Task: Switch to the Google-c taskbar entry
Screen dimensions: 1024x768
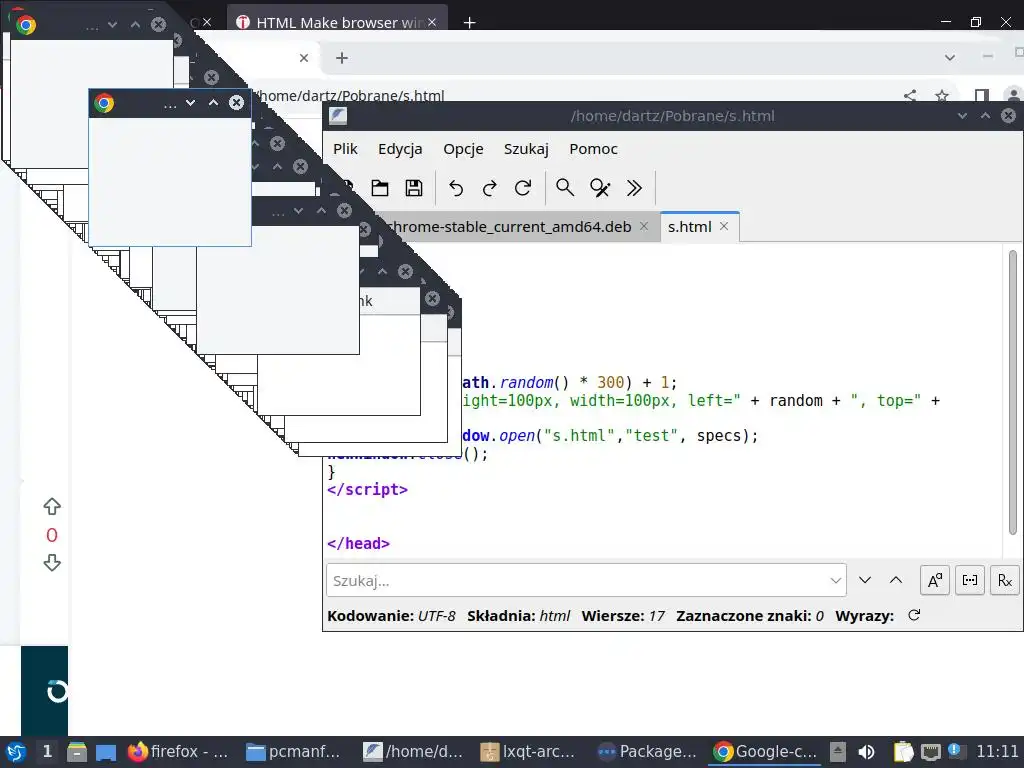Action: tap(764, 752)
